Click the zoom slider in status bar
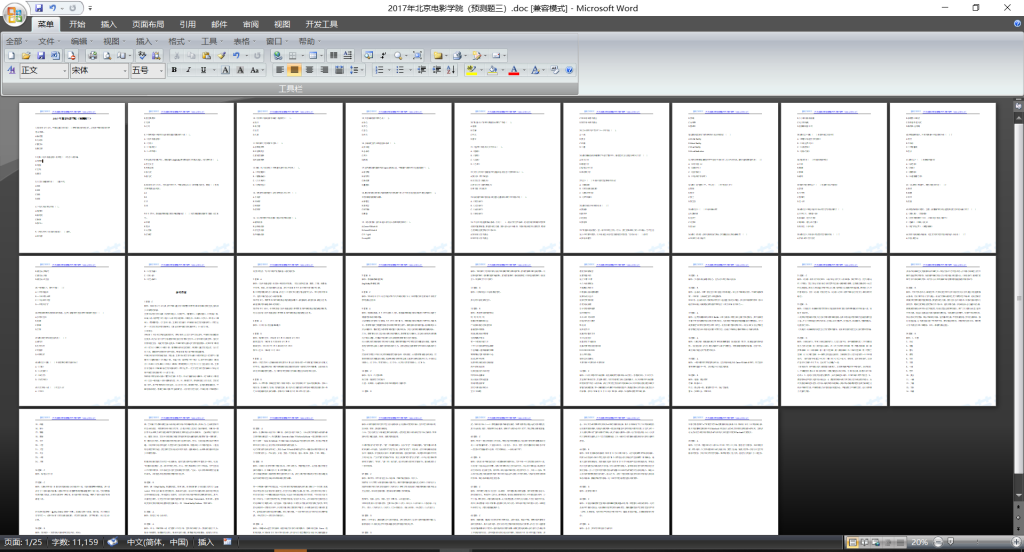This screenshot has height=552, width=1024. [x=975, y=542]
